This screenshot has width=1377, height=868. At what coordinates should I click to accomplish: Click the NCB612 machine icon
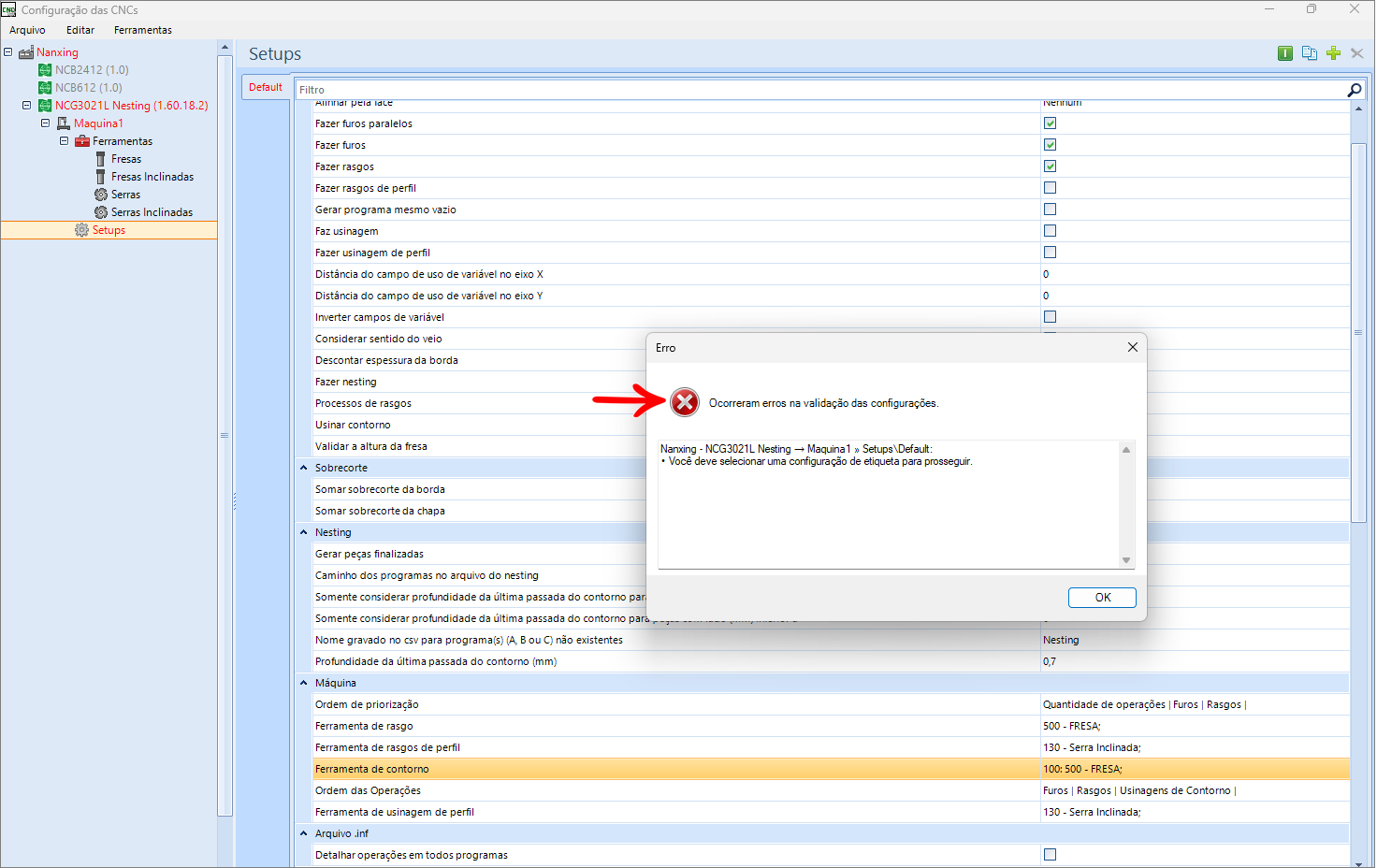45,88
